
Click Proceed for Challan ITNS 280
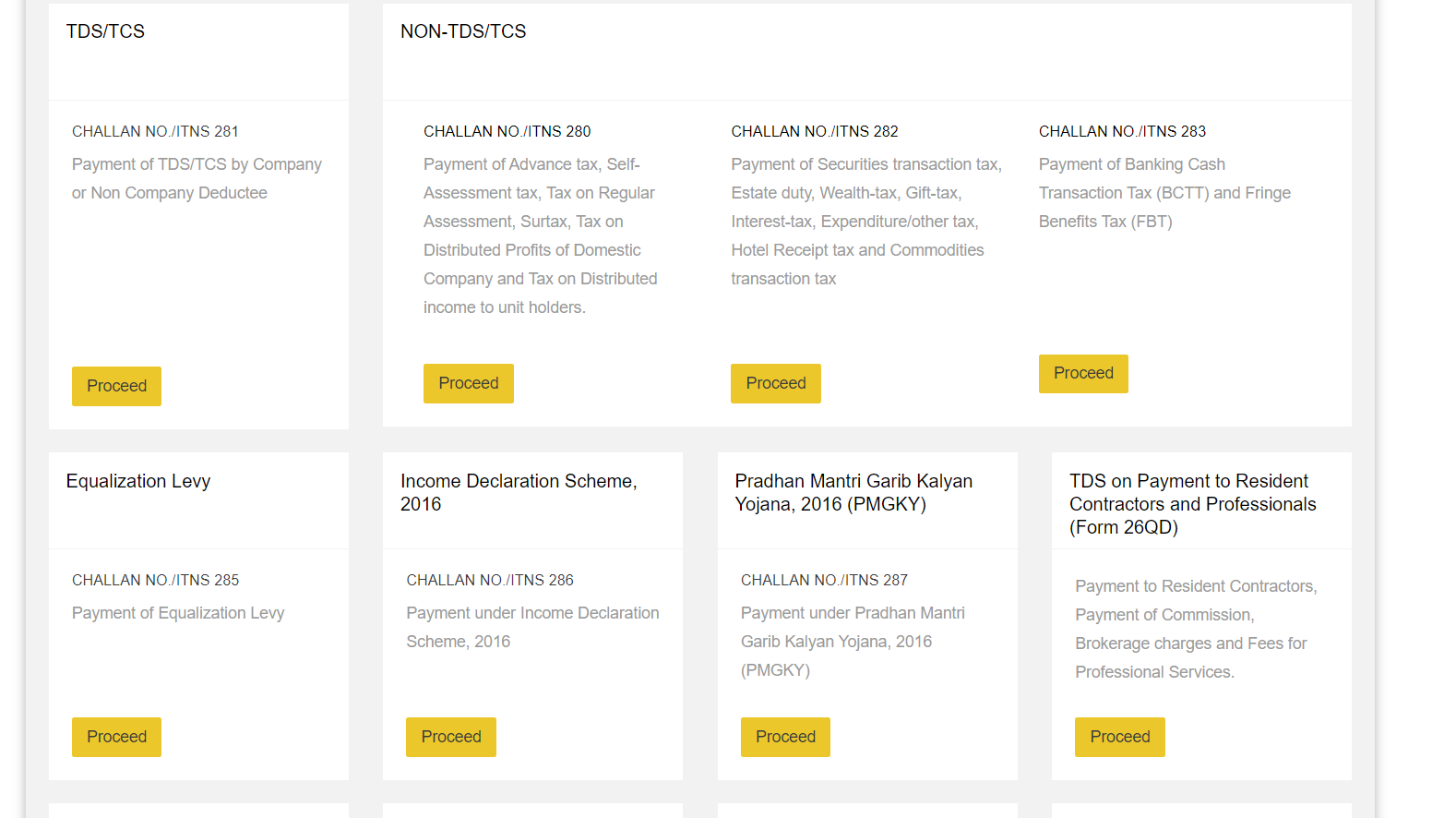(x=468, y=383)
